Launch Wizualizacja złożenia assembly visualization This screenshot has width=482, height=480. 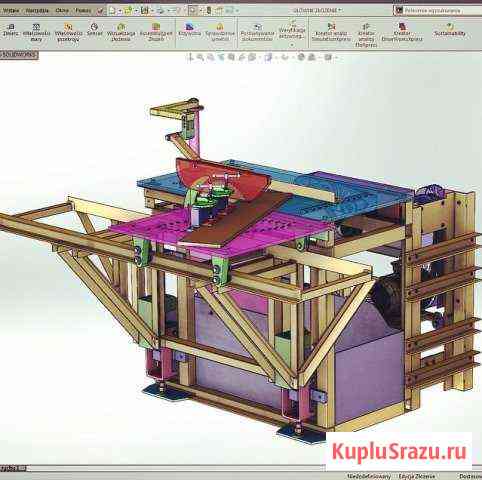tap(121, 32)
